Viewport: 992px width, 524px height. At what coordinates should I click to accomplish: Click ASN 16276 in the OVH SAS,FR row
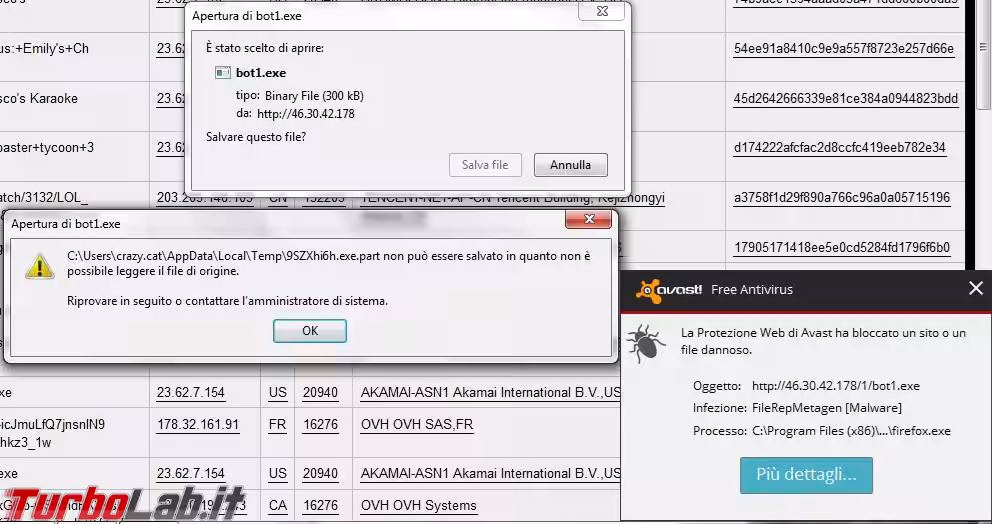click(x=320, y=425)
